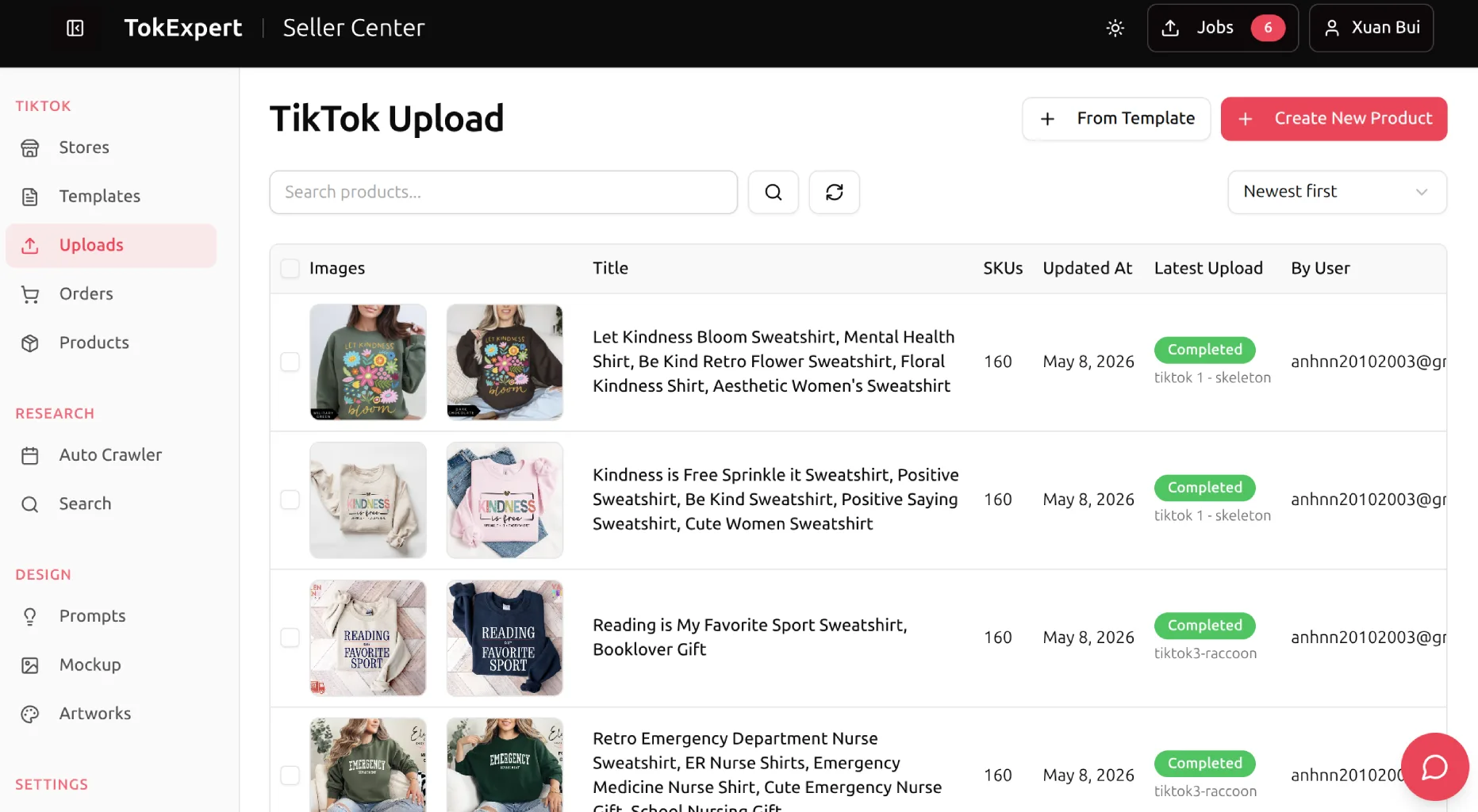1478x812 pixels.
Task: Click Completed badge in Emergency Nurse row
Action: coord(1204,764)
